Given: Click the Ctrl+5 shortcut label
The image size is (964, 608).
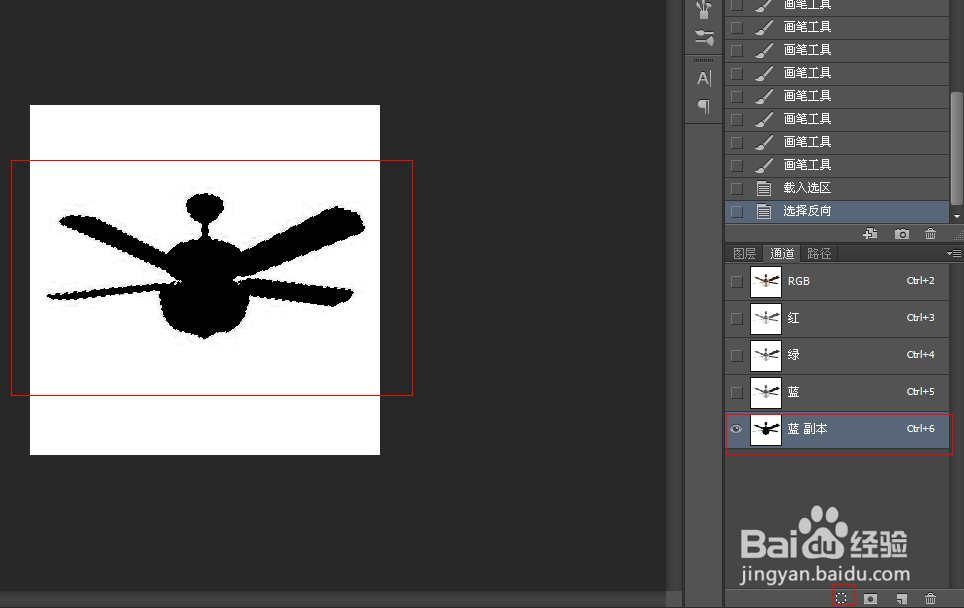Looking at the screenshot, I should click(920, 391).
